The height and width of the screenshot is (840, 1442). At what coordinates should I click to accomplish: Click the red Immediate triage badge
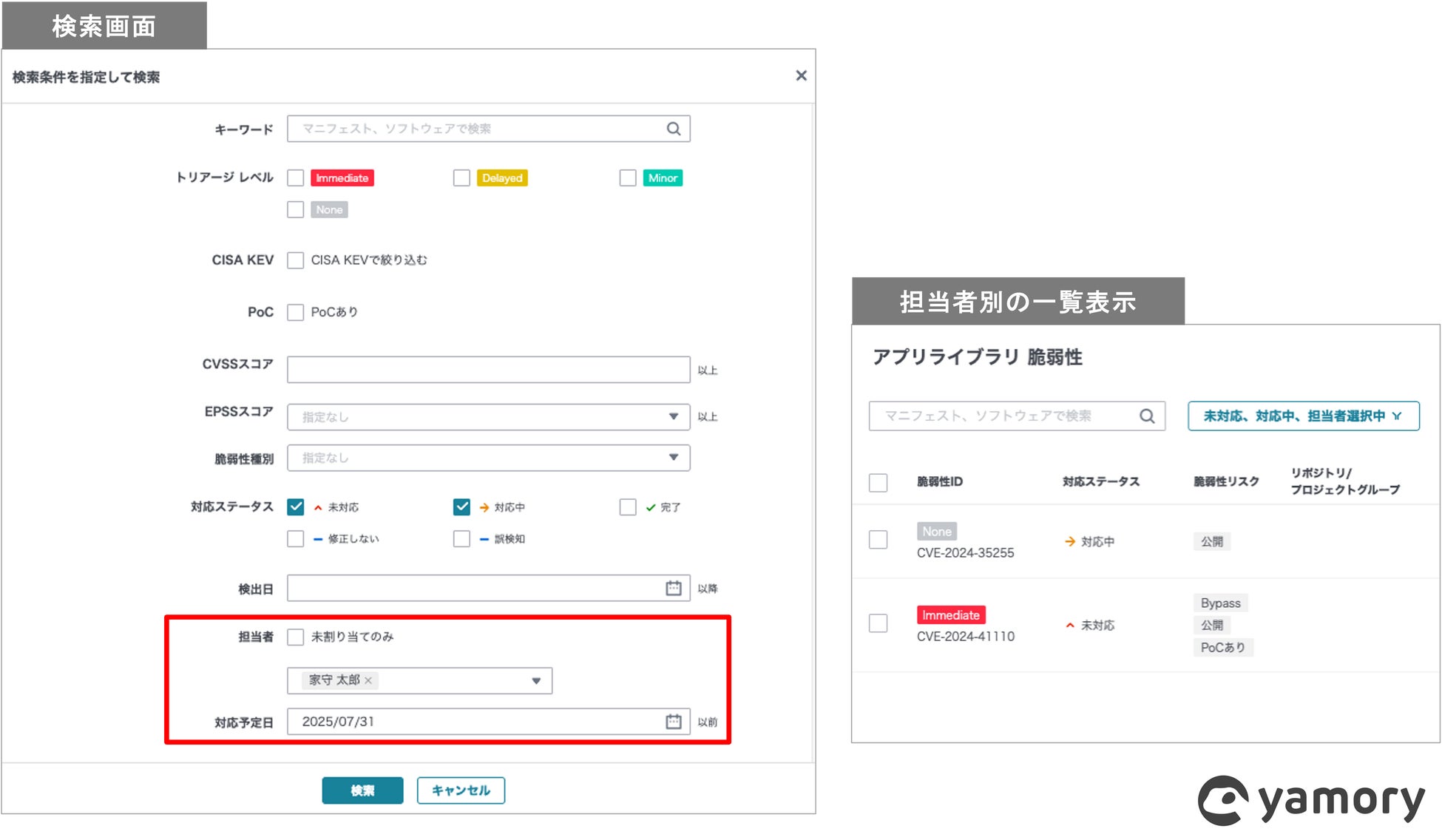pyautogui.click(x=342, y=178)
